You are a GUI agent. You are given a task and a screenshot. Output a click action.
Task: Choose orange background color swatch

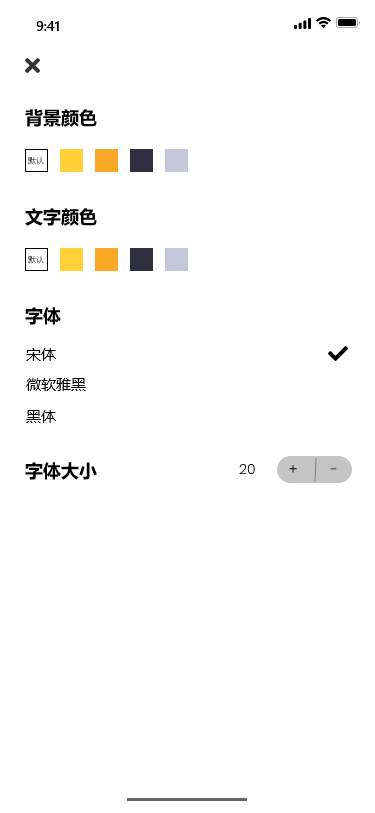[x=106, y=160]
